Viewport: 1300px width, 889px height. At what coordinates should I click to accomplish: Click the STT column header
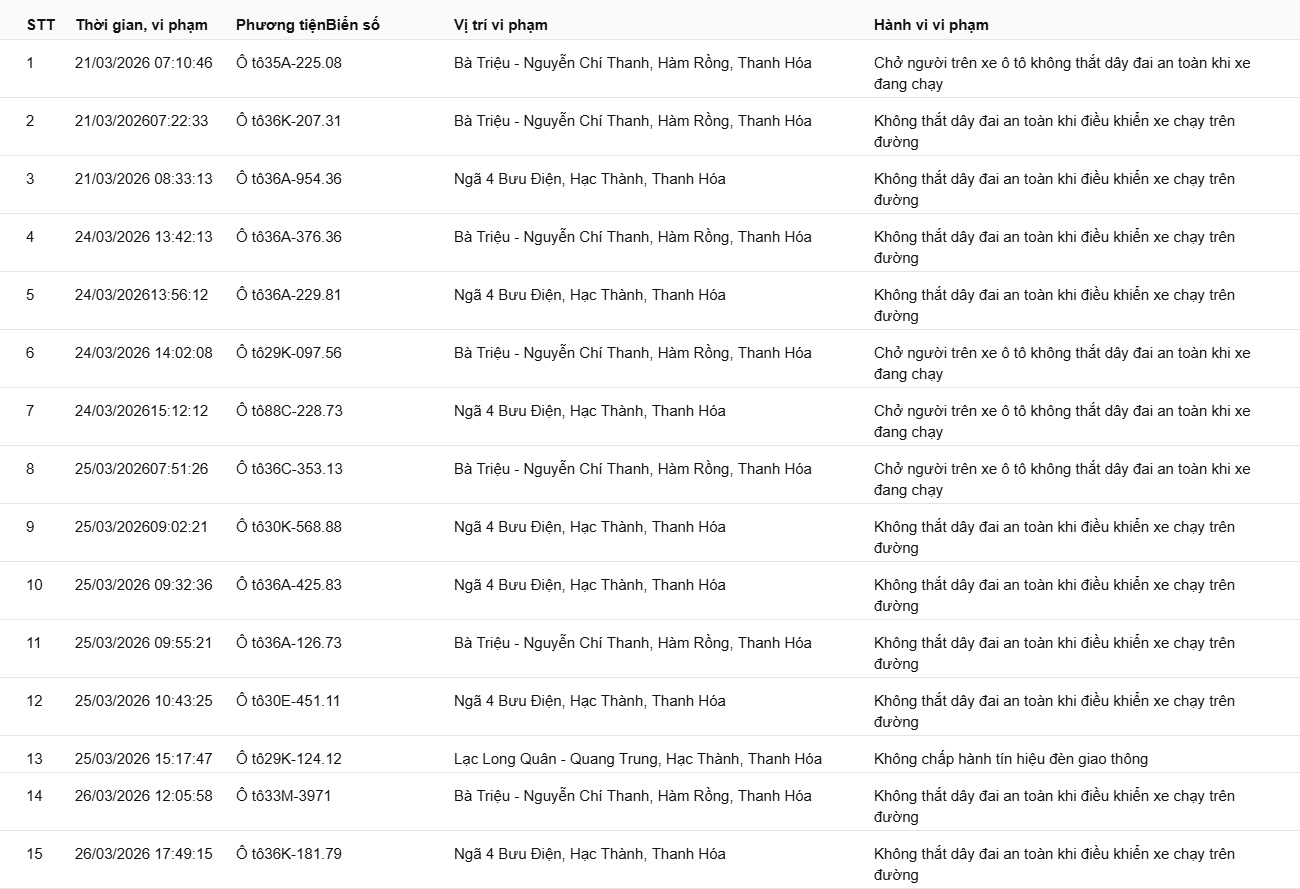coord(39,25)
